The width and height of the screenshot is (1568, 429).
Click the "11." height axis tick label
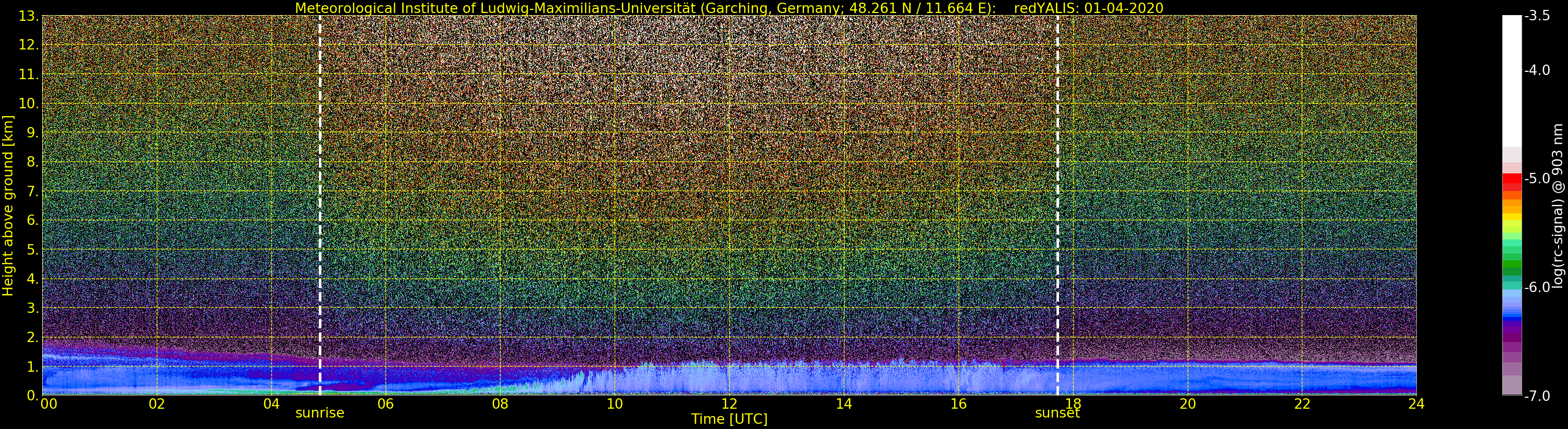(29, 75)
